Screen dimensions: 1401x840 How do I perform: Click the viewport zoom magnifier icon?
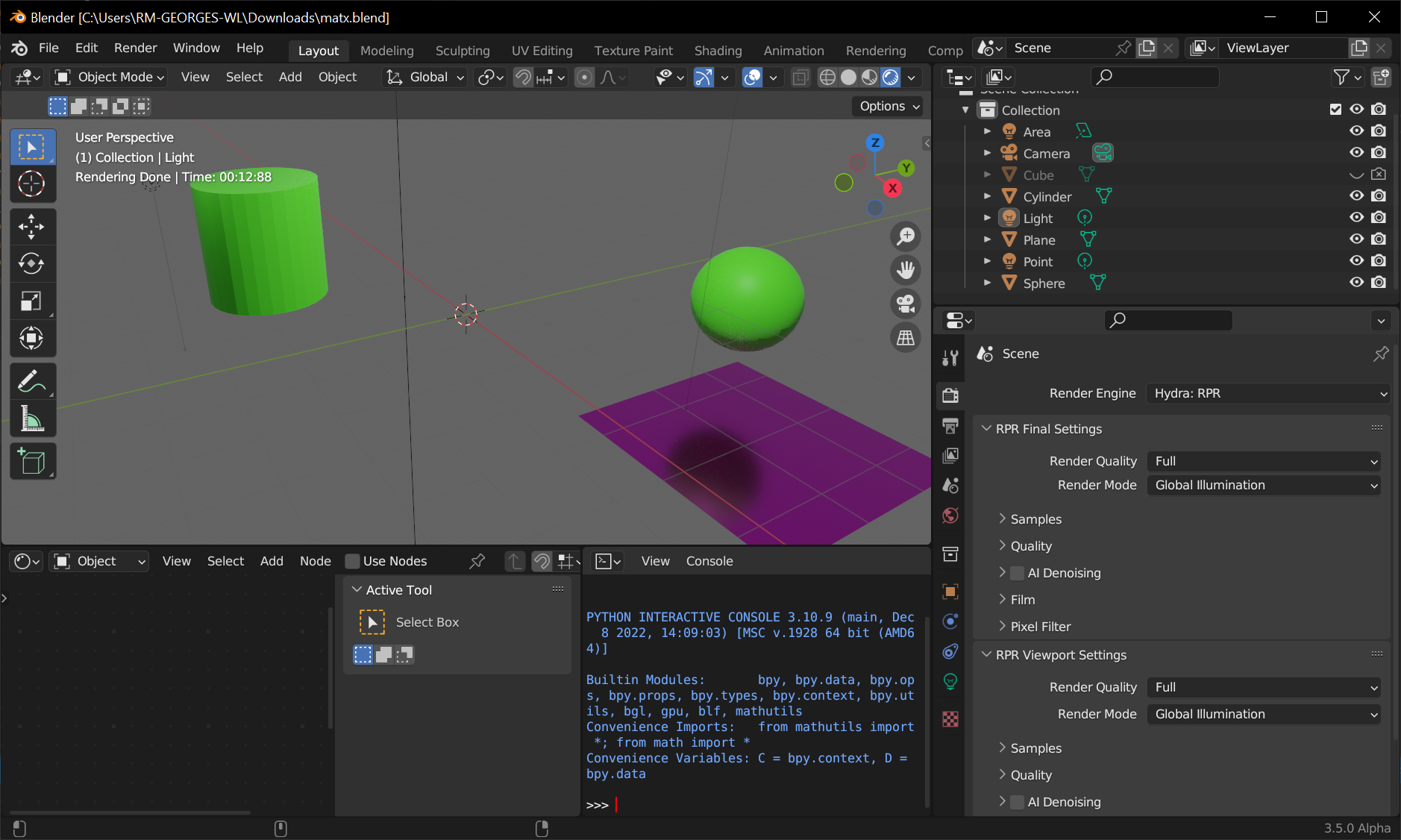[906, 236]
